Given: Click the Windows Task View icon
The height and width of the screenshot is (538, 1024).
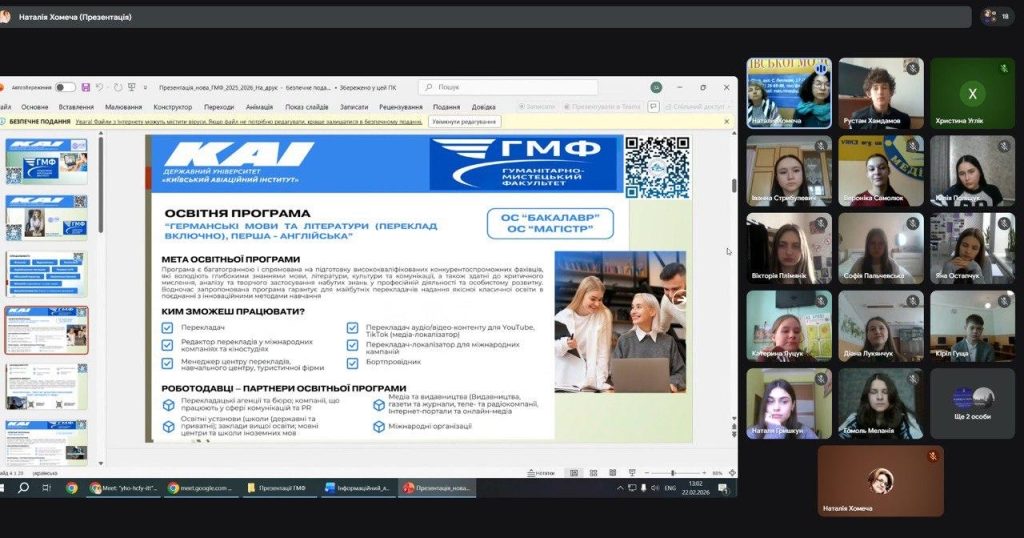Looking at the screenshot, I should (46, 488).
